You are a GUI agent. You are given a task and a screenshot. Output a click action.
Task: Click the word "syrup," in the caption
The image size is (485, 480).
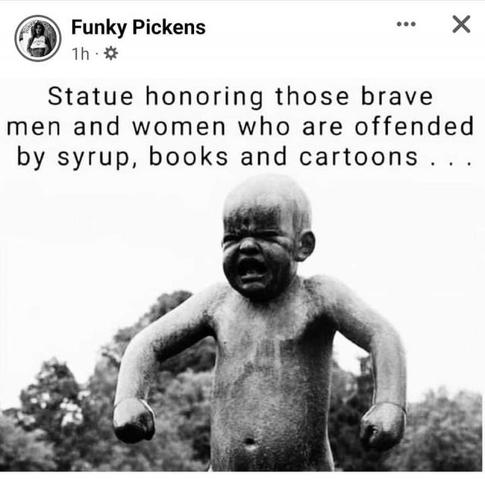pos(98,158)
